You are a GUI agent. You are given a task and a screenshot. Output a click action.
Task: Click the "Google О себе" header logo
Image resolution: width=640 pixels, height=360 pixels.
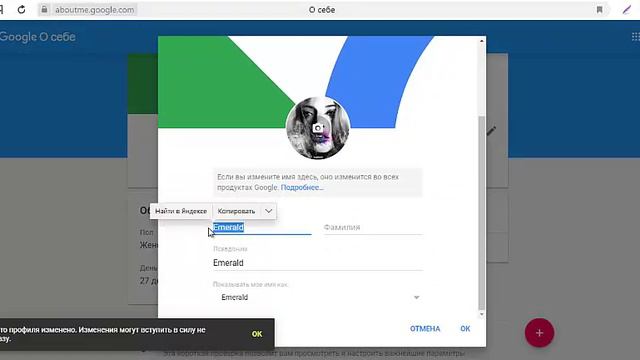click(x=38, y=37)
